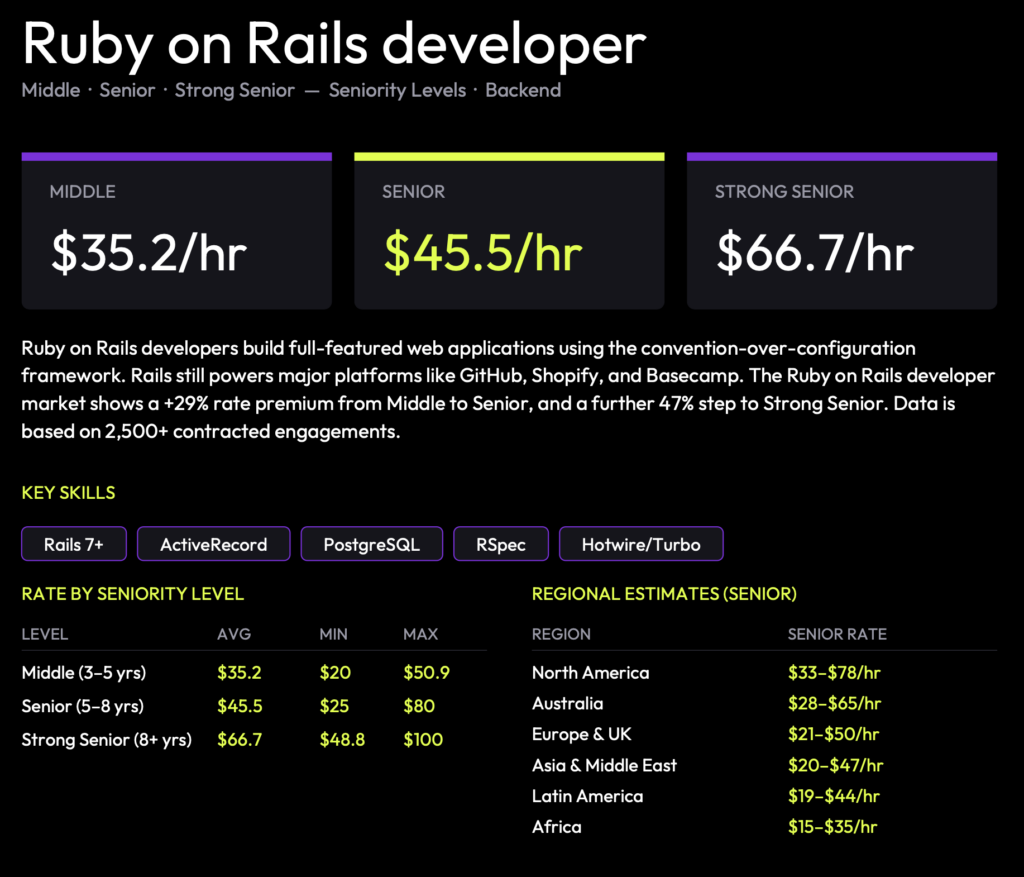The image size is (1024, 877).
Task: Select the Africa region row
Action: pos(764,827)
